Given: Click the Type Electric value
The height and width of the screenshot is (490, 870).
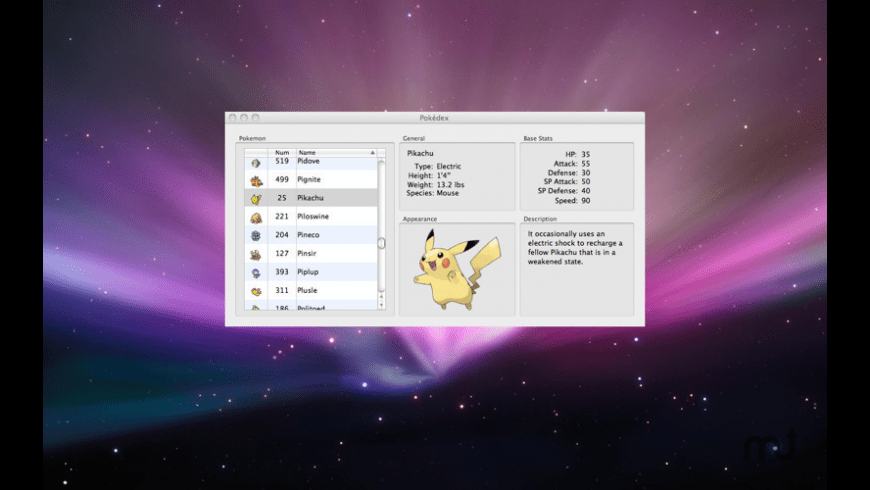Looking at the screenshot, I should 448,166.
